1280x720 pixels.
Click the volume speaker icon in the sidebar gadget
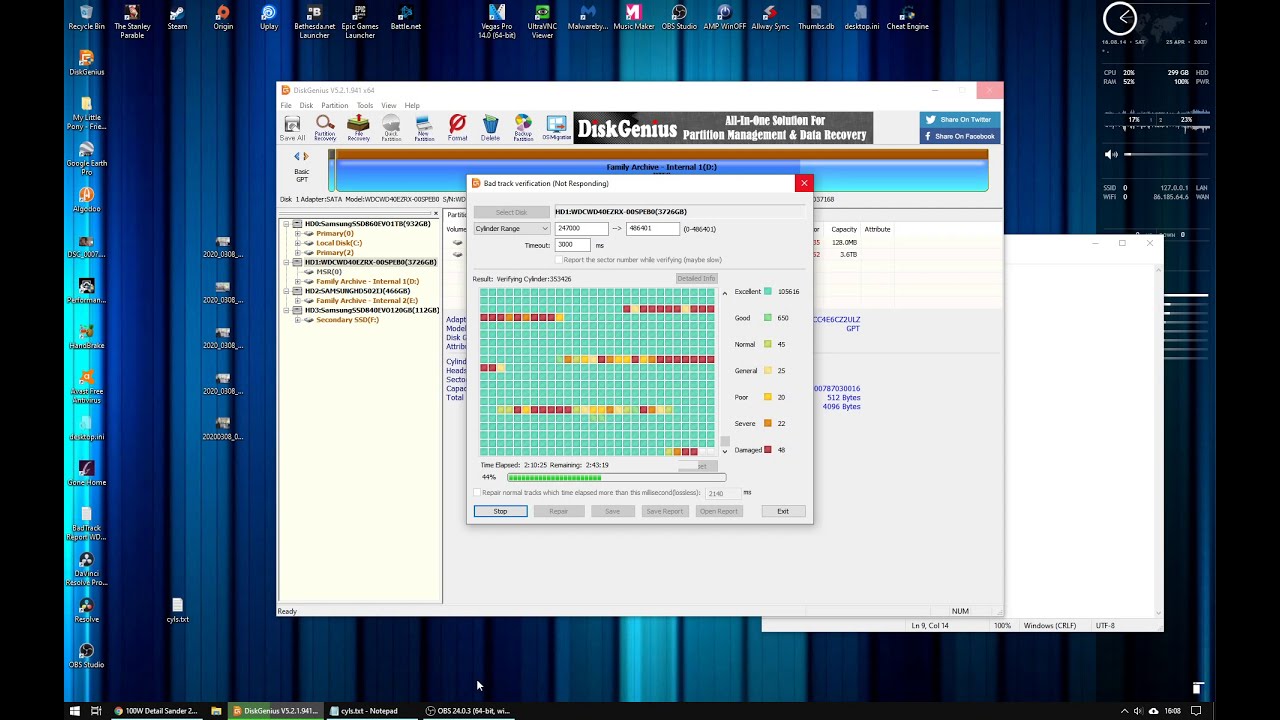click(1110, 154)
